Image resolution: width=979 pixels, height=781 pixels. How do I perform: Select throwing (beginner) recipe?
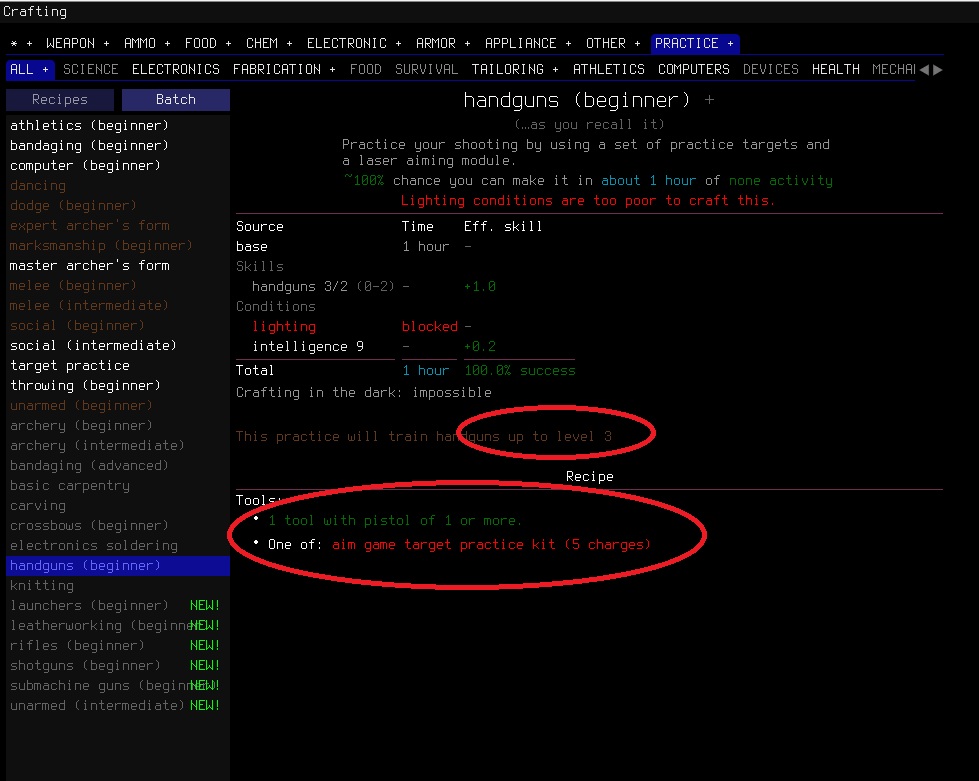pos(118,385)
